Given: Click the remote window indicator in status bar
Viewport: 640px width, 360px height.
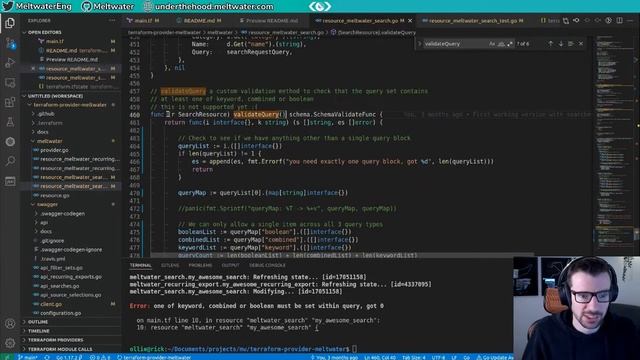Looking at the screenshot, I should 7,357.
